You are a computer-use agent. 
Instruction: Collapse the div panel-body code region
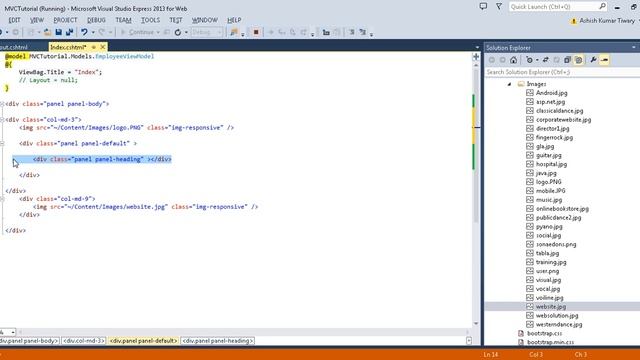click(2, 104)
